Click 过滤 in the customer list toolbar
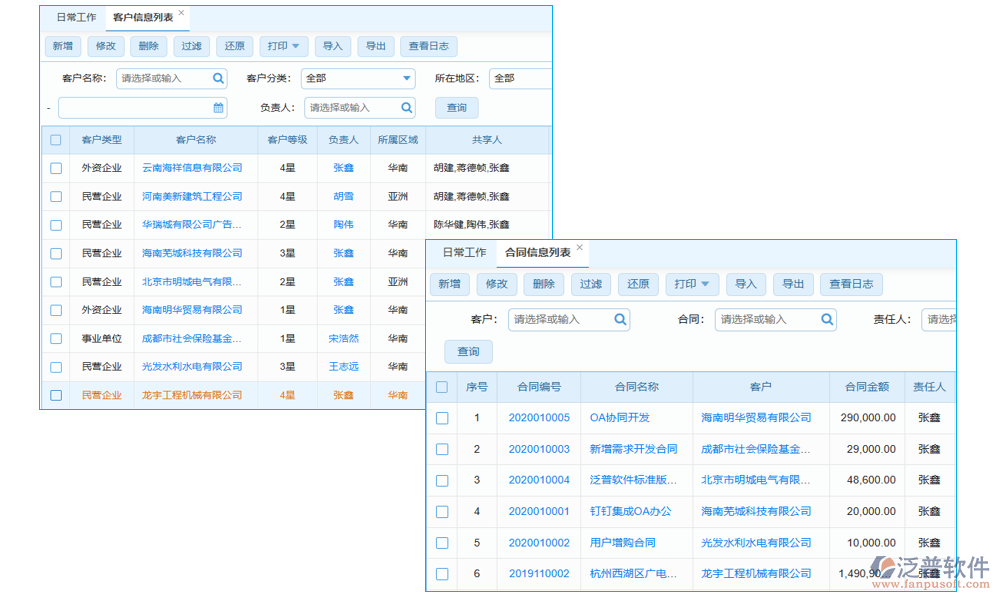The width and height of the screenshot is (1000, 600). (192, 46)
